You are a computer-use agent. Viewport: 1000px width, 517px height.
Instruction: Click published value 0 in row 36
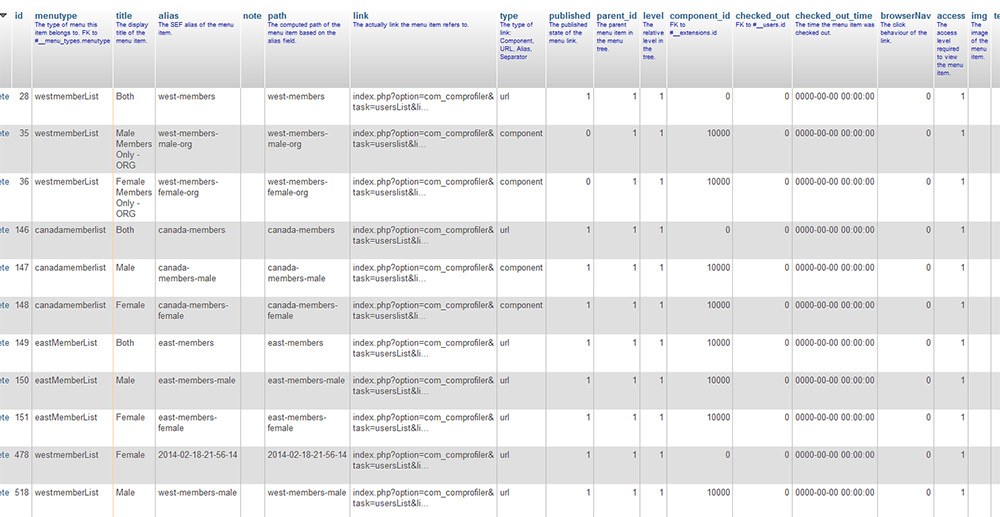tap(588, 182)
